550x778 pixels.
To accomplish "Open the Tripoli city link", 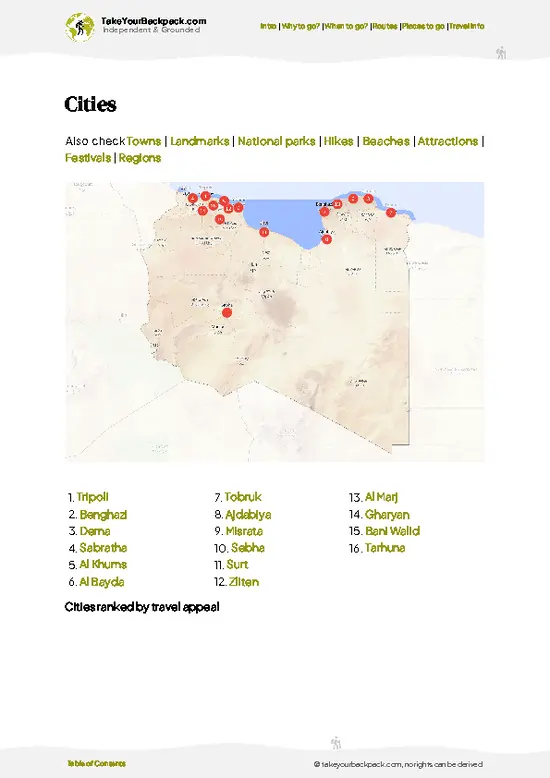I will point(93,497).
